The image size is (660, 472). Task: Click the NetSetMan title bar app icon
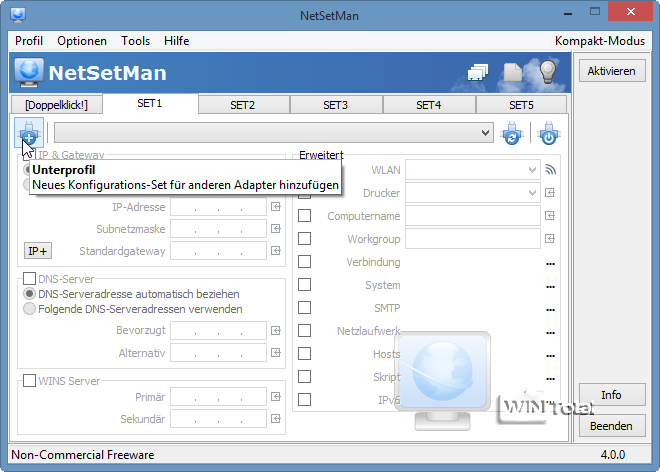pyautogui.click(x=18, y=15)
